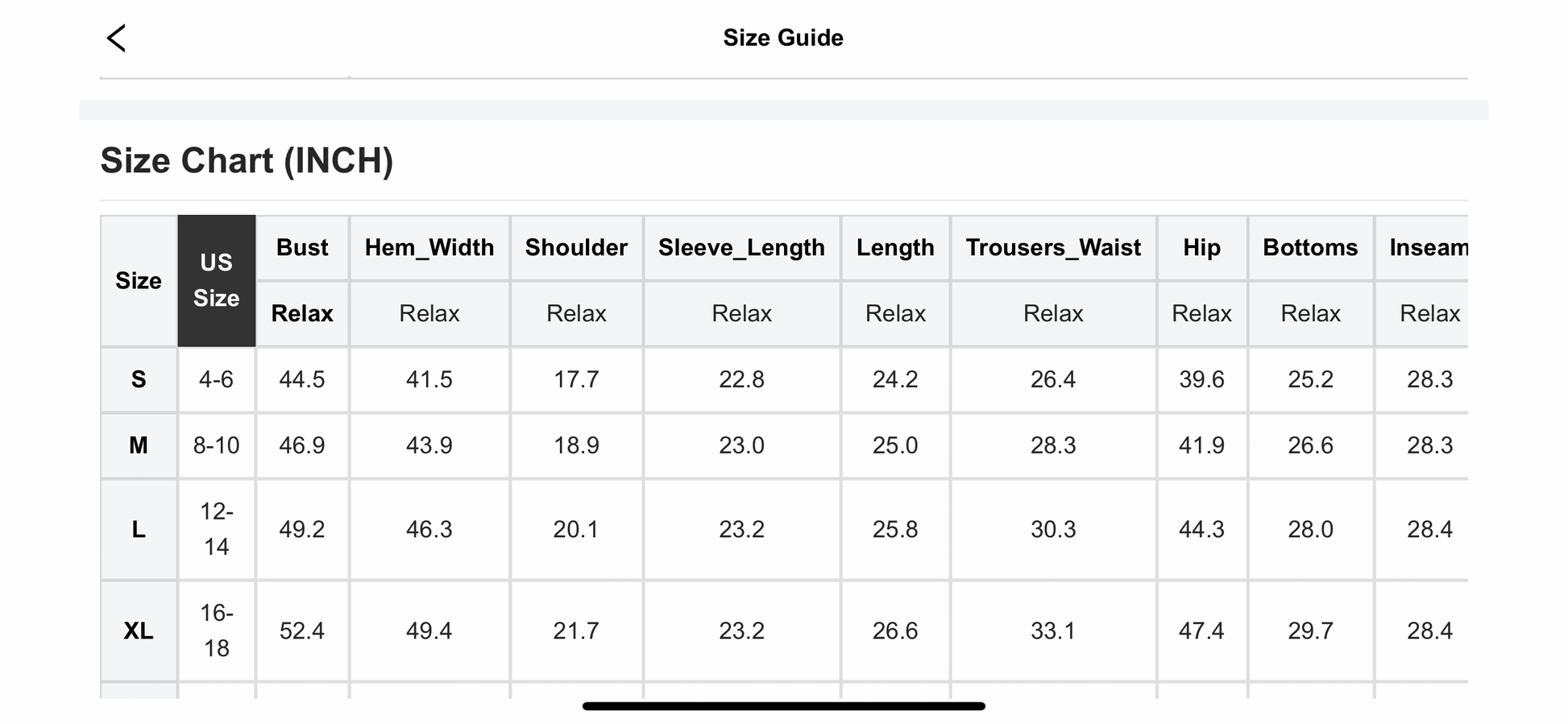1568x724 pixels.
Task: Click the Hem_Width column header
Action: pyautogui.click(x=429, y=247)
